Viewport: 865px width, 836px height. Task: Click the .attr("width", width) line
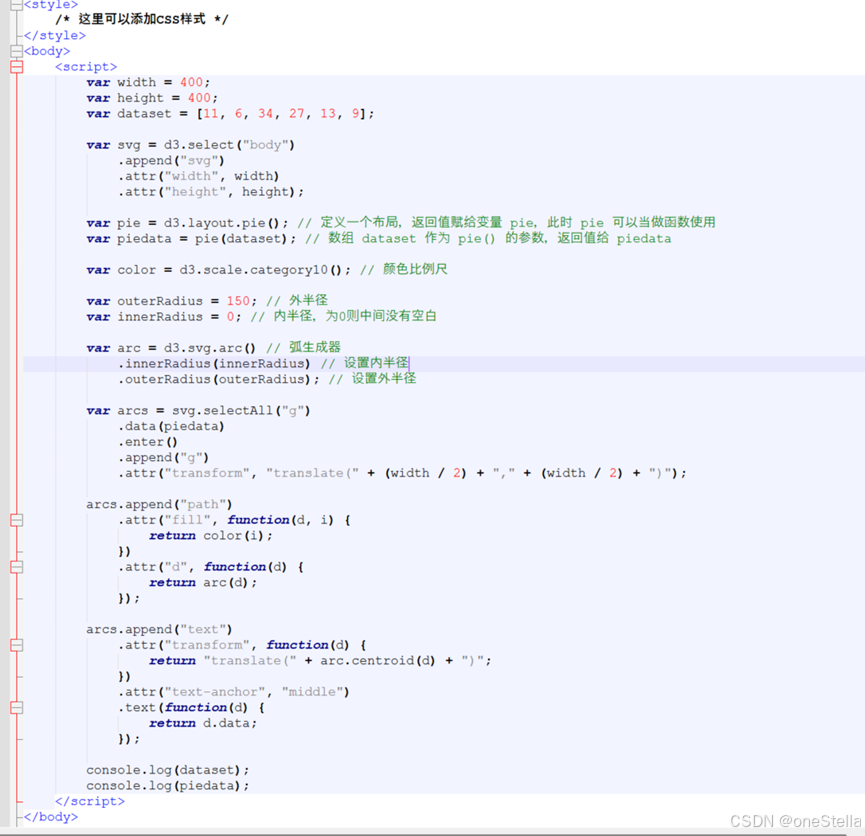(198, 177)
